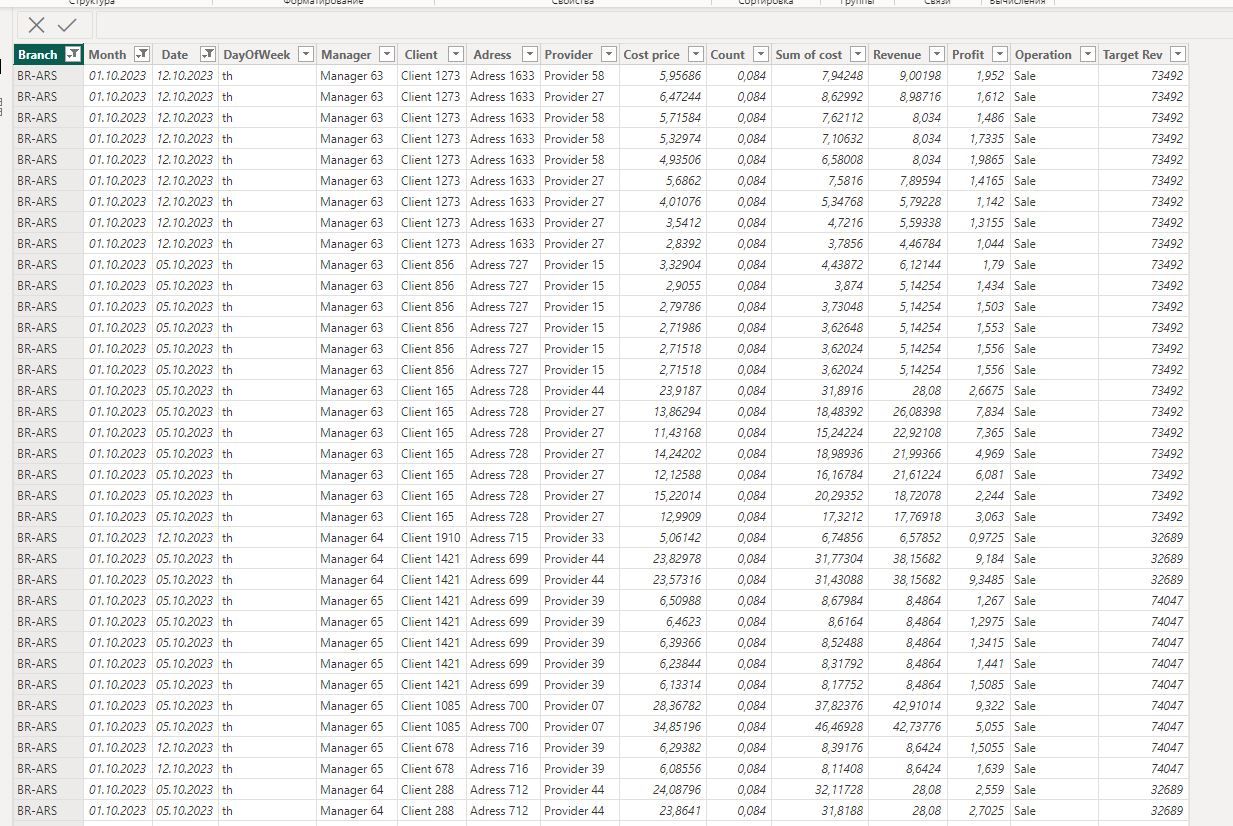This screenshot has width=1233, height=826.
Task: Open the Adress column dropdown arrow
Action: 530,55
